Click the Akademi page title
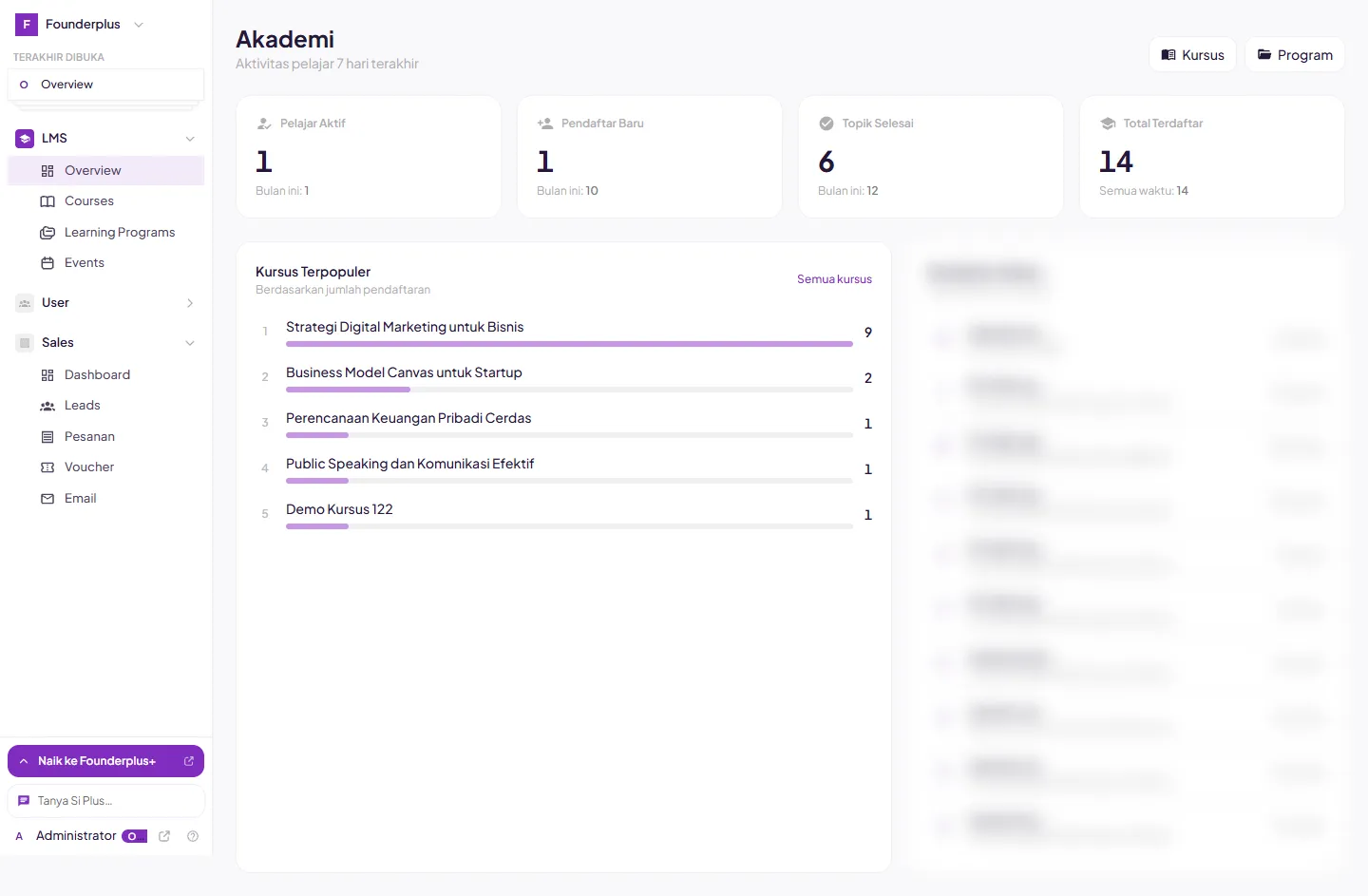Image resolution: width=1368 pixels, height=896 pixels. 285,39
